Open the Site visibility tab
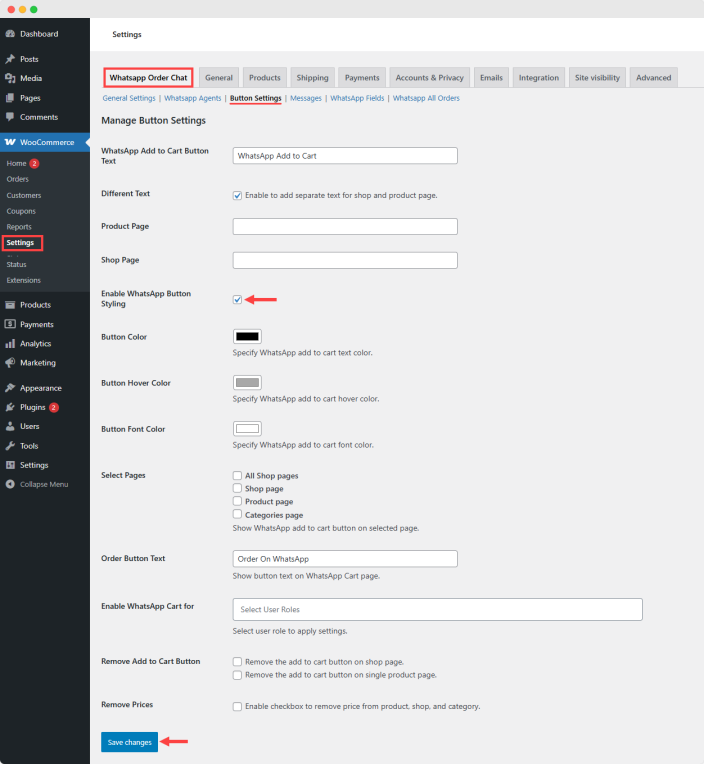 597,77
